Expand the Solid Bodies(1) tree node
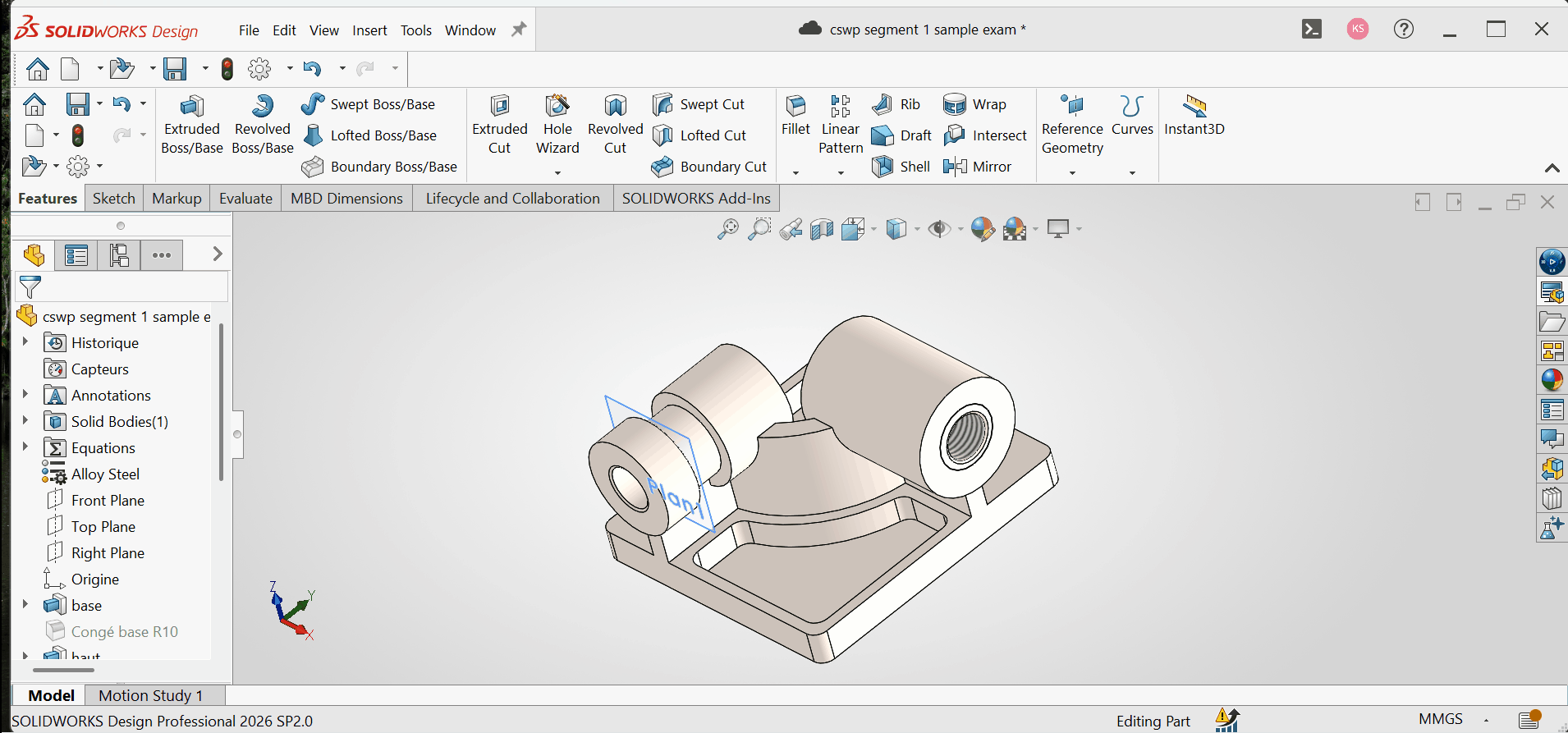Image resolution: width=1568 pixels, height=733 pixels. click(x=25, y=421)
